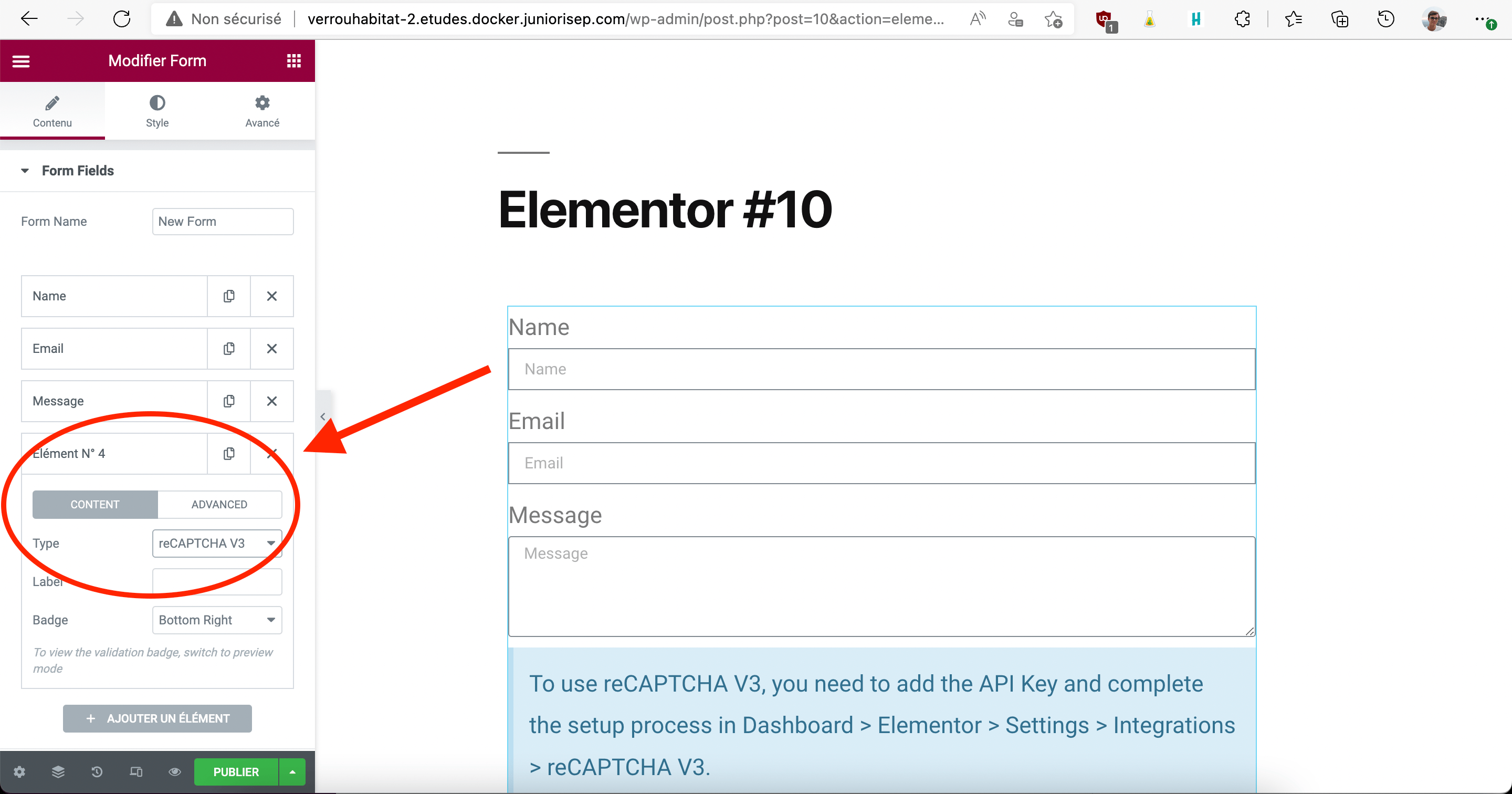Collapse the Elément N° 4 item
This screenshot has width=1512, height=794.
(x=114, y=453)
